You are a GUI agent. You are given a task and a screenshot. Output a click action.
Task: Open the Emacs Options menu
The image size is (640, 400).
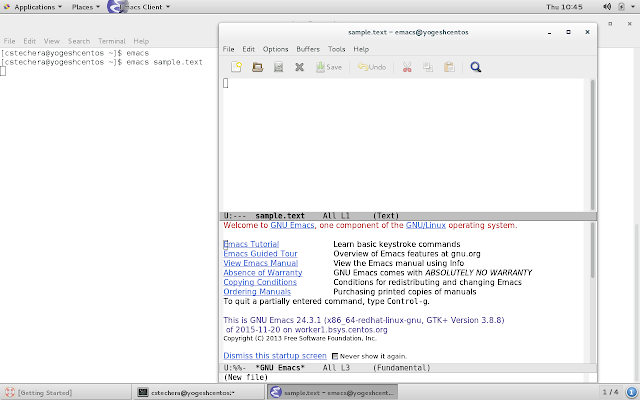coord(276,49)
